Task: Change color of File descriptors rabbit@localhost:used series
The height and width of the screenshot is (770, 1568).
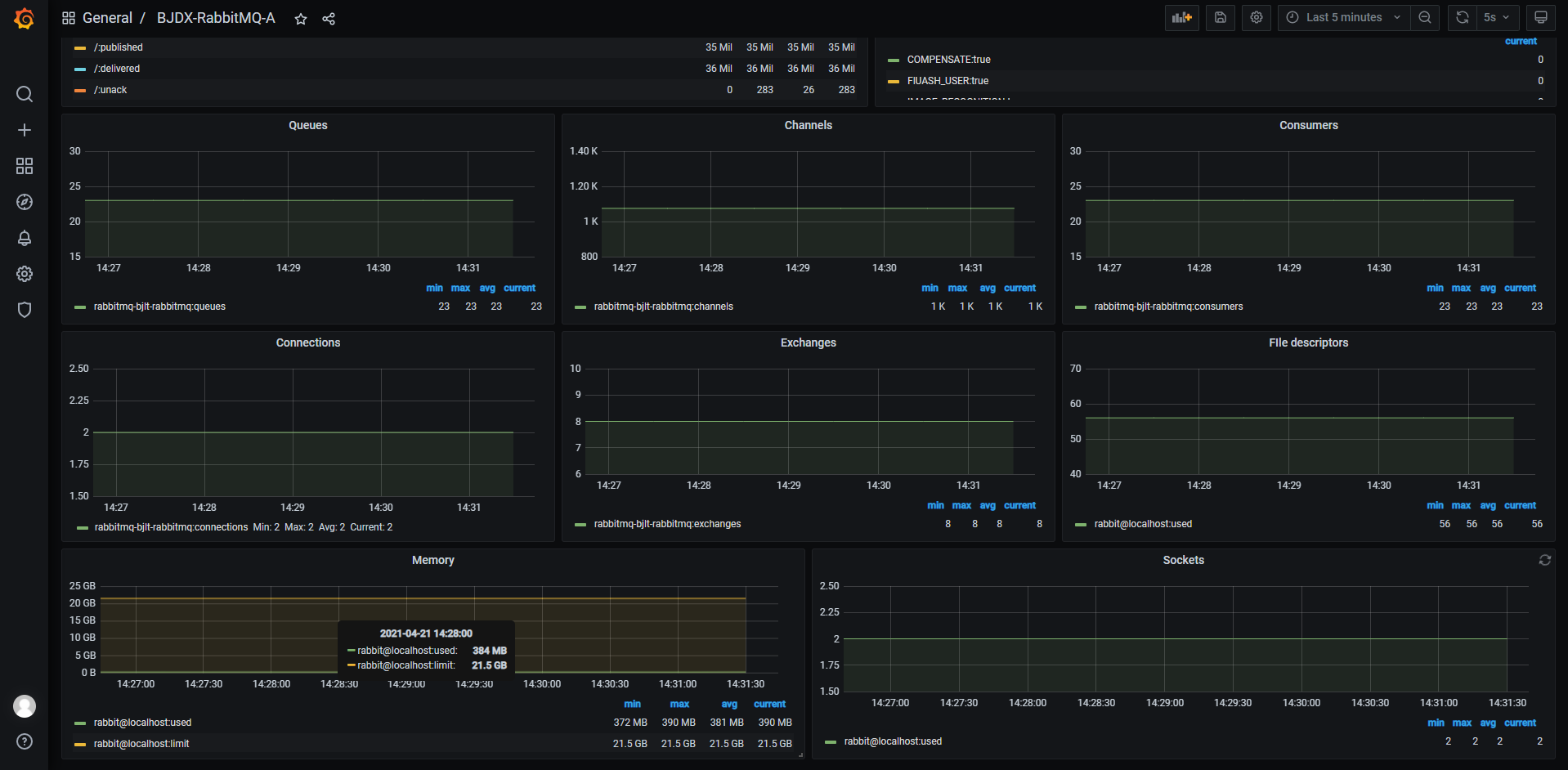Action: (x=1081, y=525)
